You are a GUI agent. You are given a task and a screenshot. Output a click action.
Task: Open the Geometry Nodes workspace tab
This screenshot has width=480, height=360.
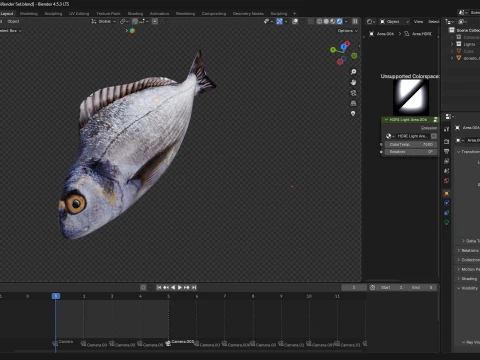tap(248, 14)
